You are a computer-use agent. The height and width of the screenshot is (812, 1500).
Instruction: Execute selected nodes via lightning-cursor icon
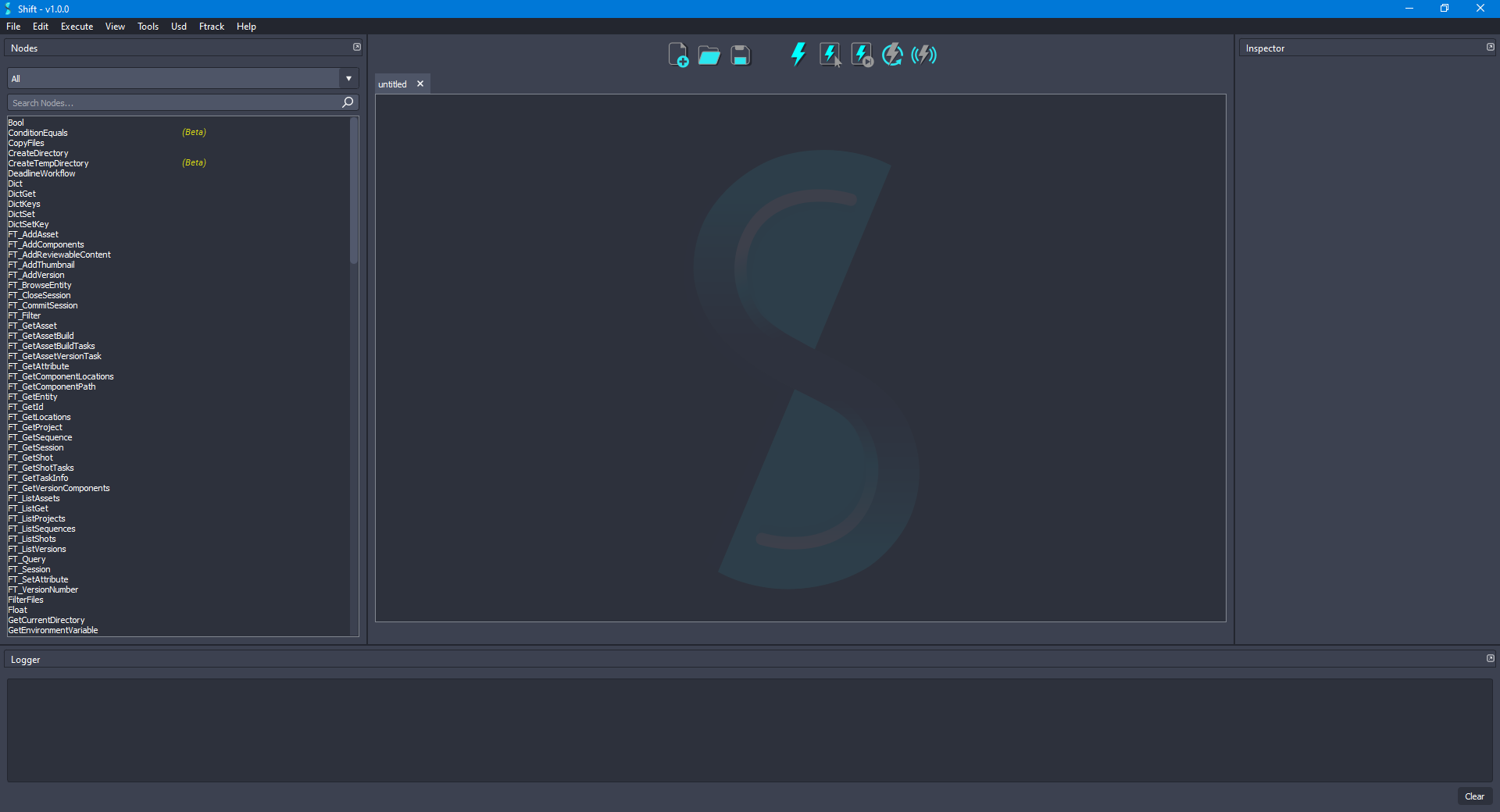pos(829,55)
